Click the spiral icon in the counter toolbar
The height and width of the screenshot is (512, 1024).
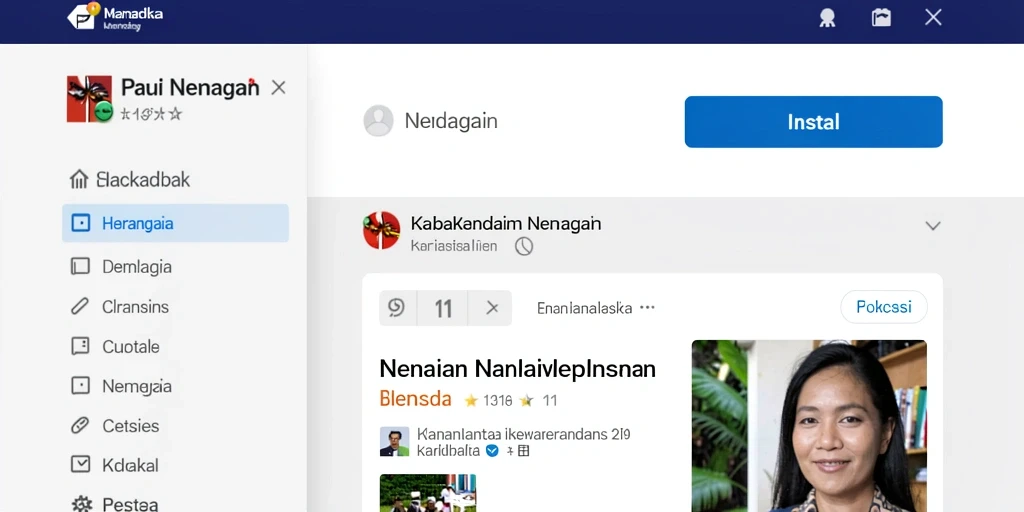[397, 308]
